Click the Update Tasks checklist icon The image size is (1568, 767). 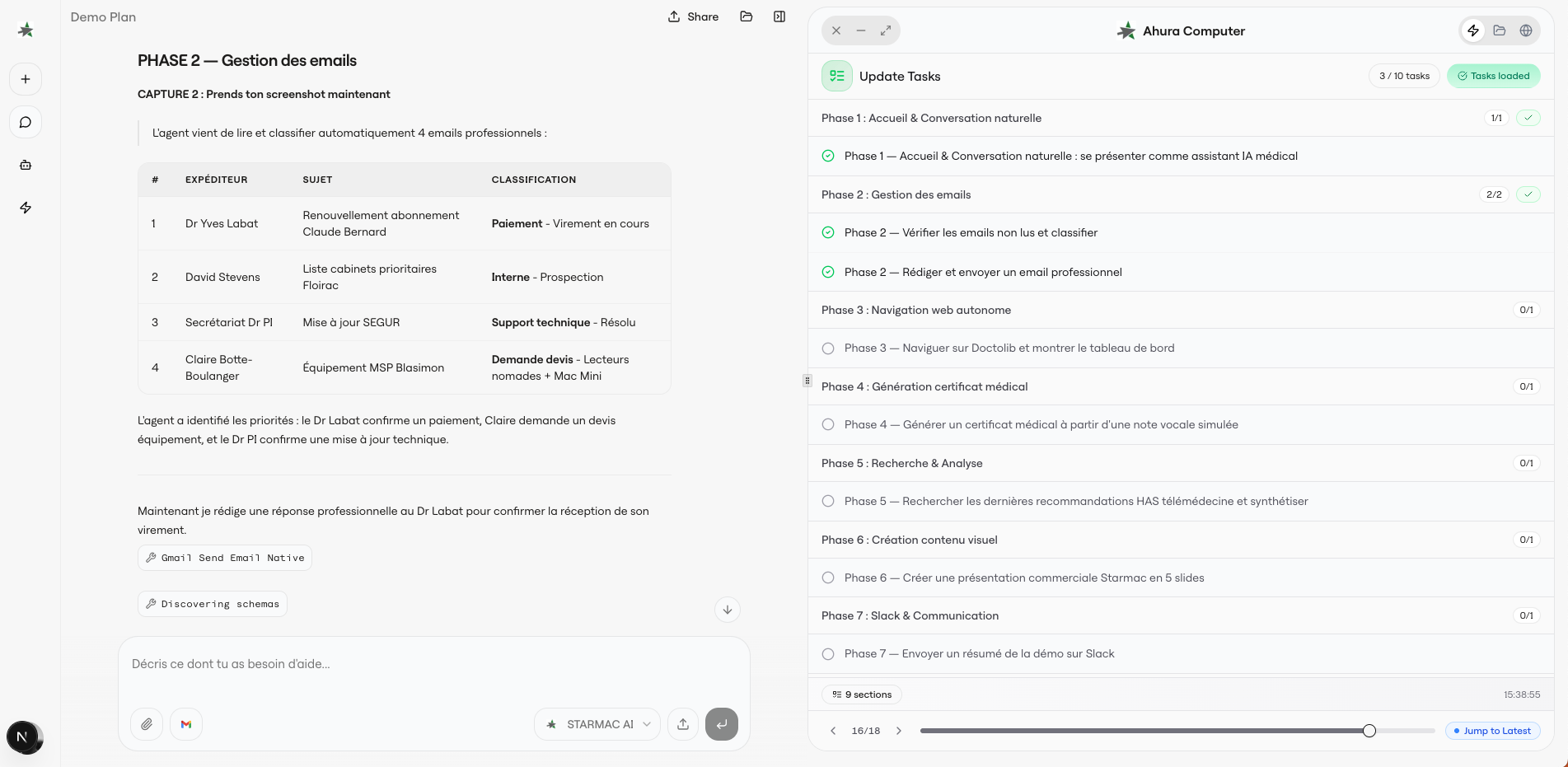pos(837,76)
